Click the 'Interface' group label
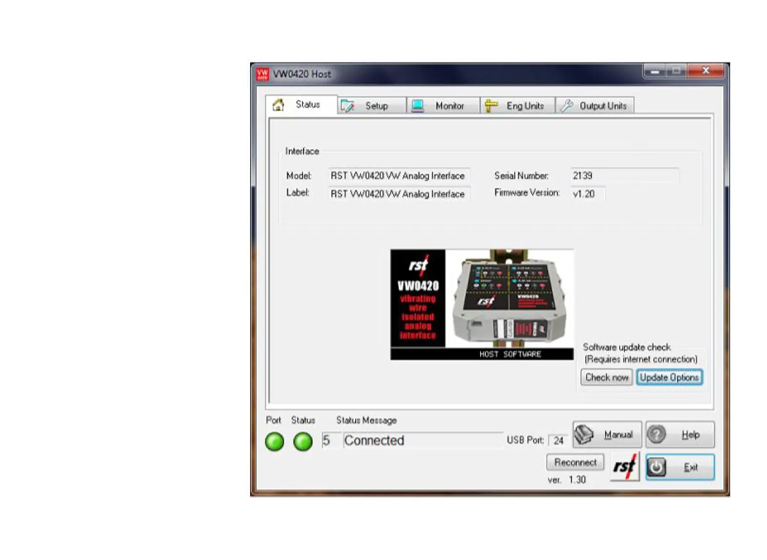Viewport: 767px width, 560px height. [302, 151]
